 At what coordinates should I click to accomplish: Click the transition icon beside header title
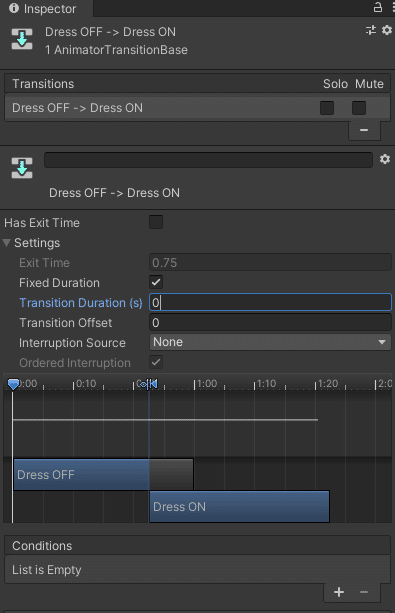point(22,39)
